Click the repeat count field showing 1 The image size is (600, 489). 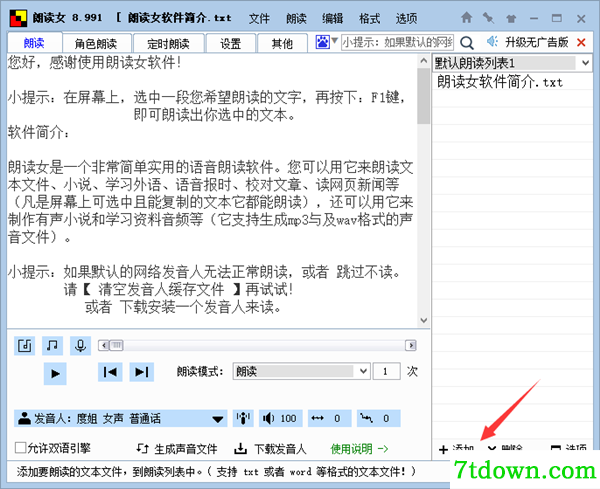point(386,371)
